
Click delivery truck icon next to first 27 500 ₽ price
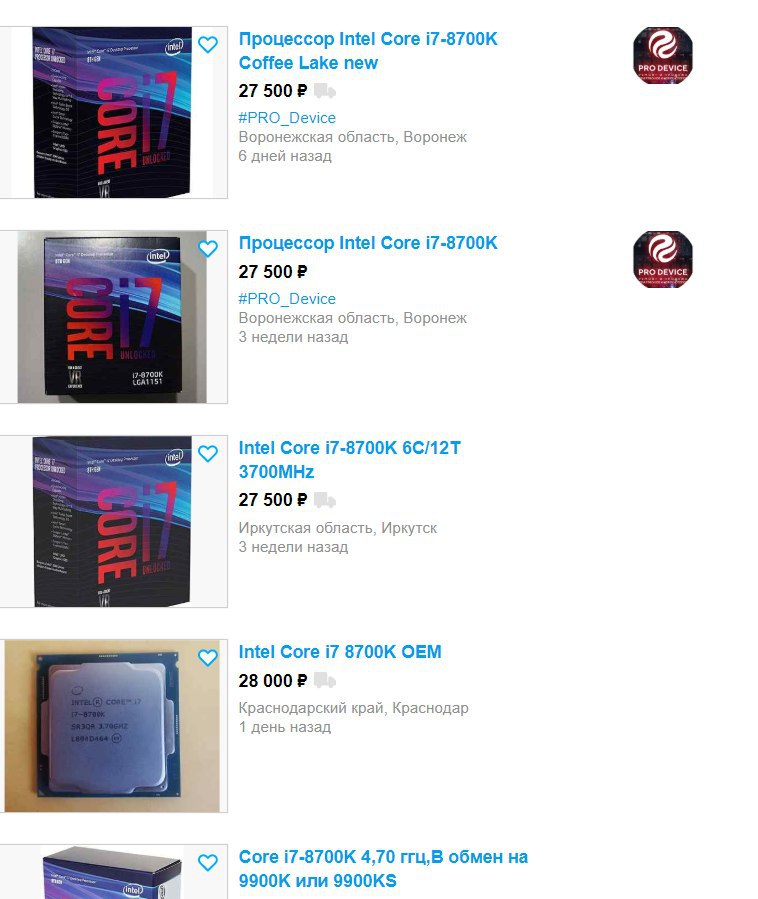(325, 91)
